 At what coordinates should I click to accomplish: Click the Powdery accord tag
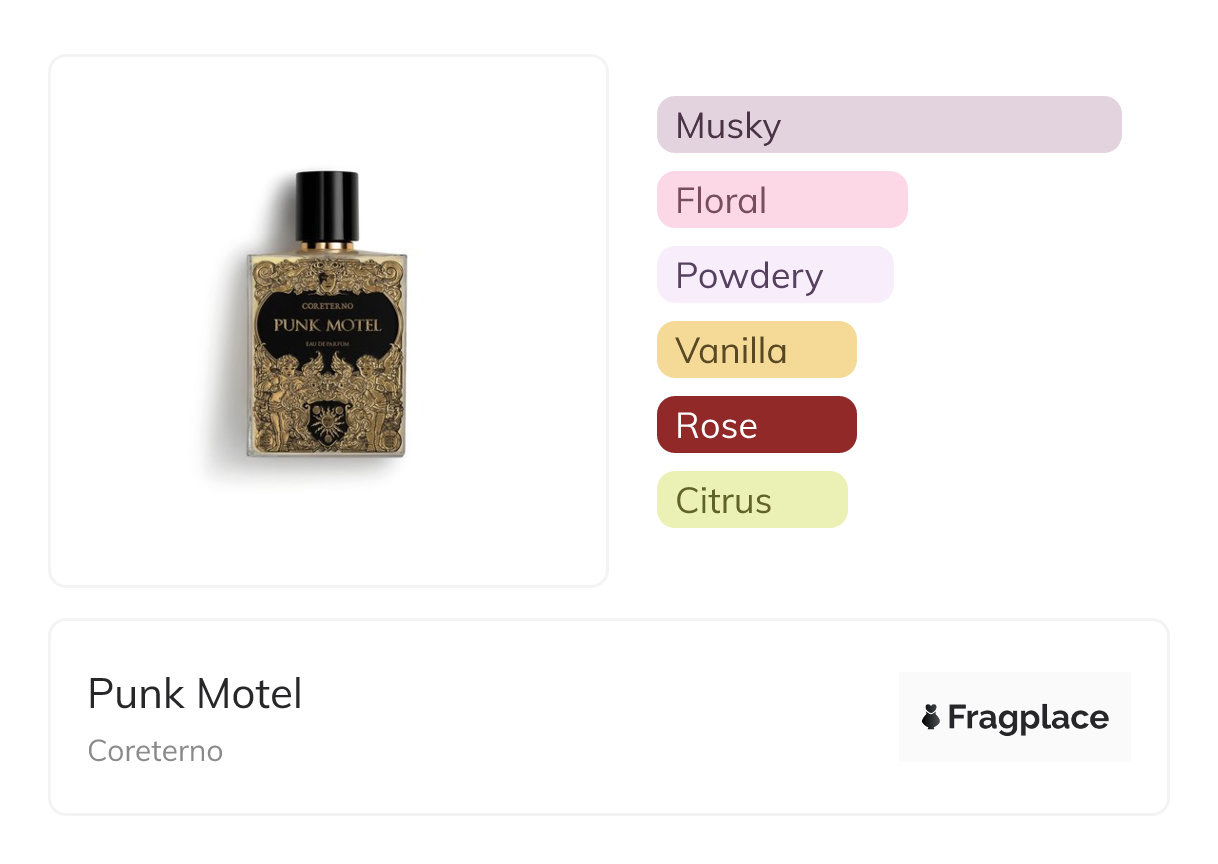[x=774, y=275]
